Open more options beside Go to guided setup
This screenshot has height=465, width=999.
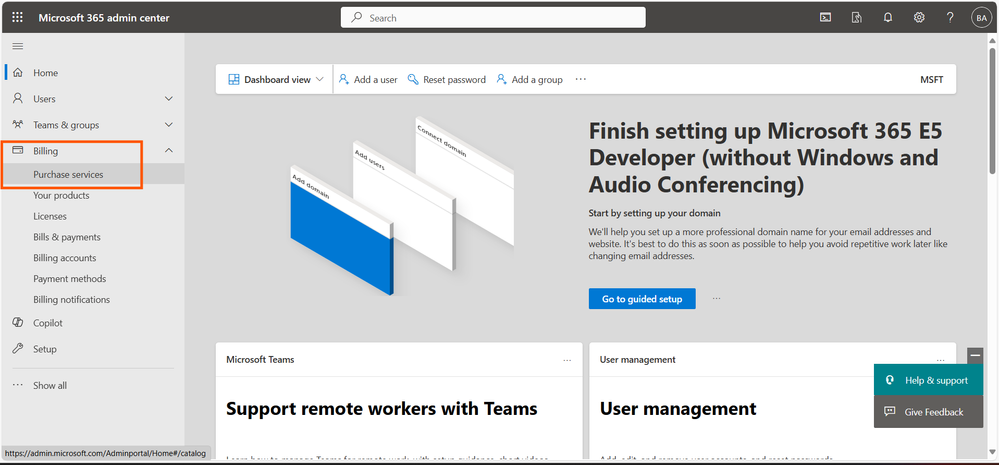(717, 298)
